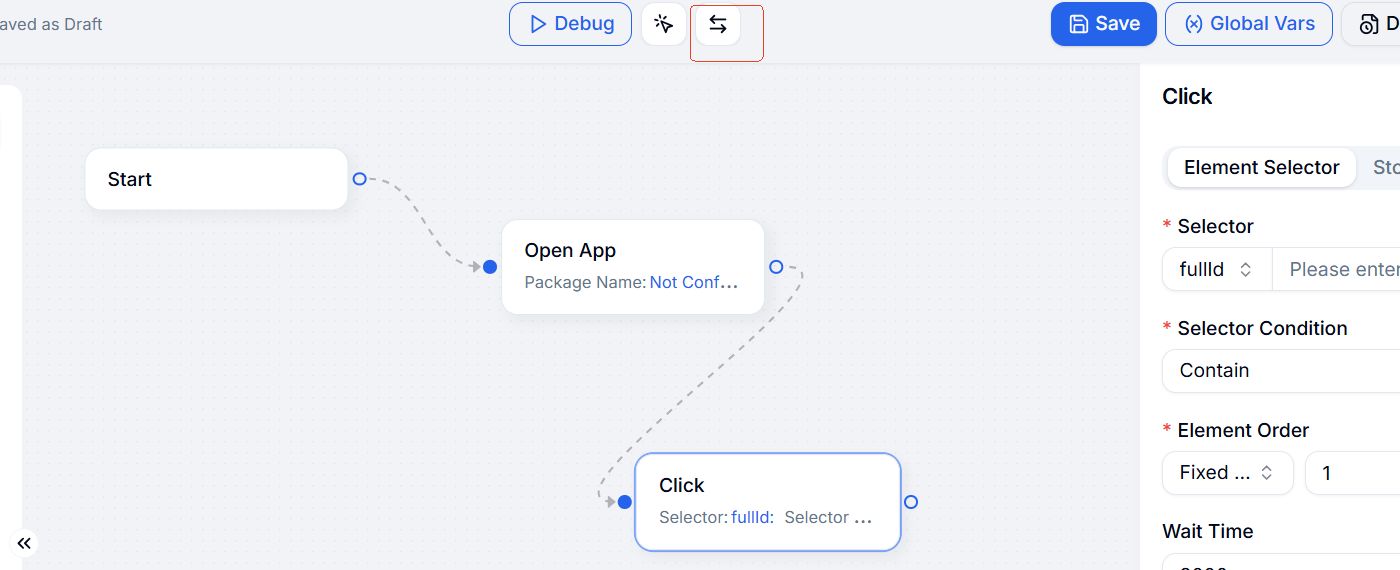Open the fullId selector type dropdown
This screenshot has height=570, width=1400.
[1216, 270]
